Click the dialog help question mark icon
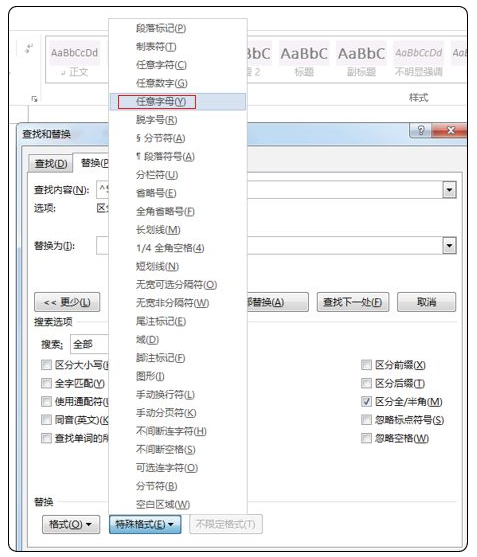477x557 pixels. [421, 130]
